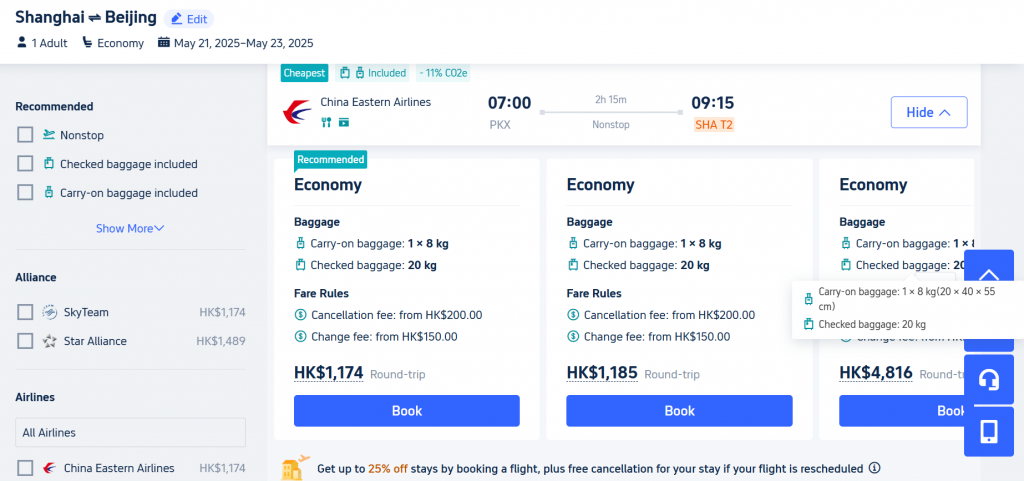Enable the Nonstop filter checkbox
This screenshot has width=1024, height=481.
(x=25, y=135)
